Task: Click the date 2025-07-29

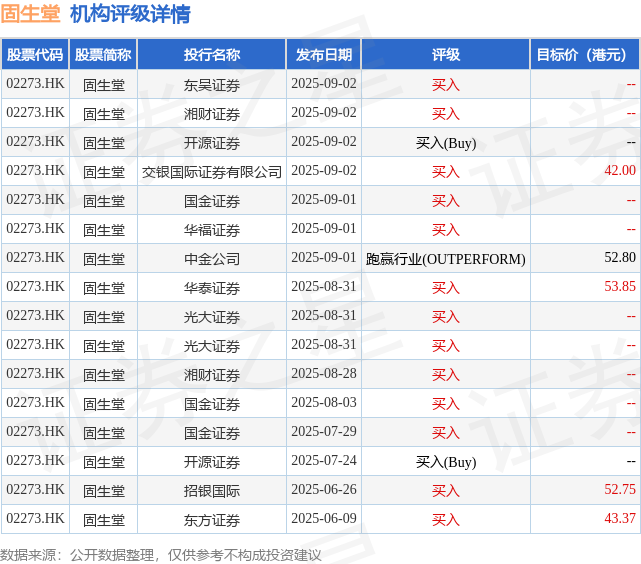Action: 324,432
